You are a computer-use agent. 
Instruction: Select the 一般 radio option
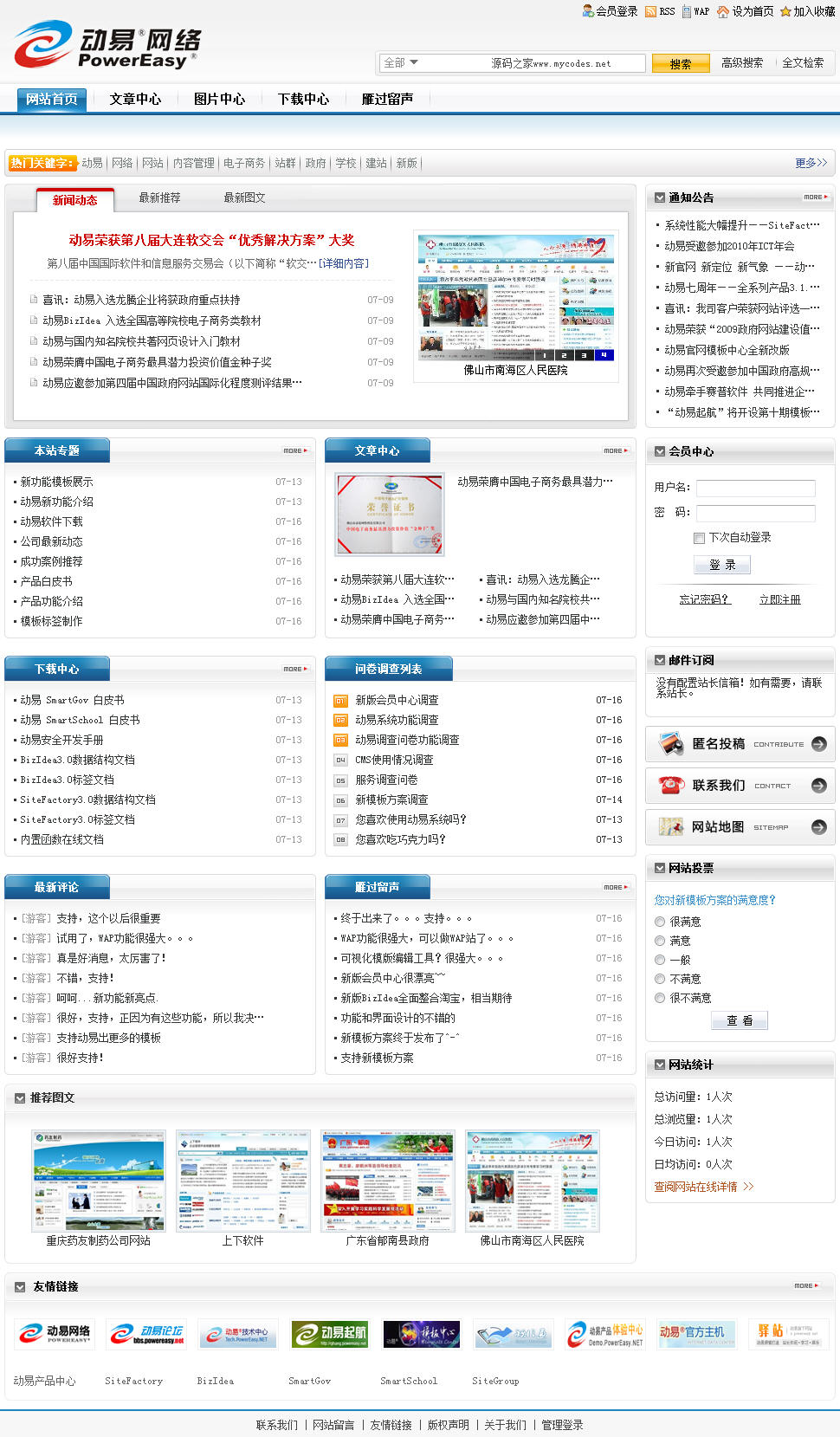(x=660, y=960)
